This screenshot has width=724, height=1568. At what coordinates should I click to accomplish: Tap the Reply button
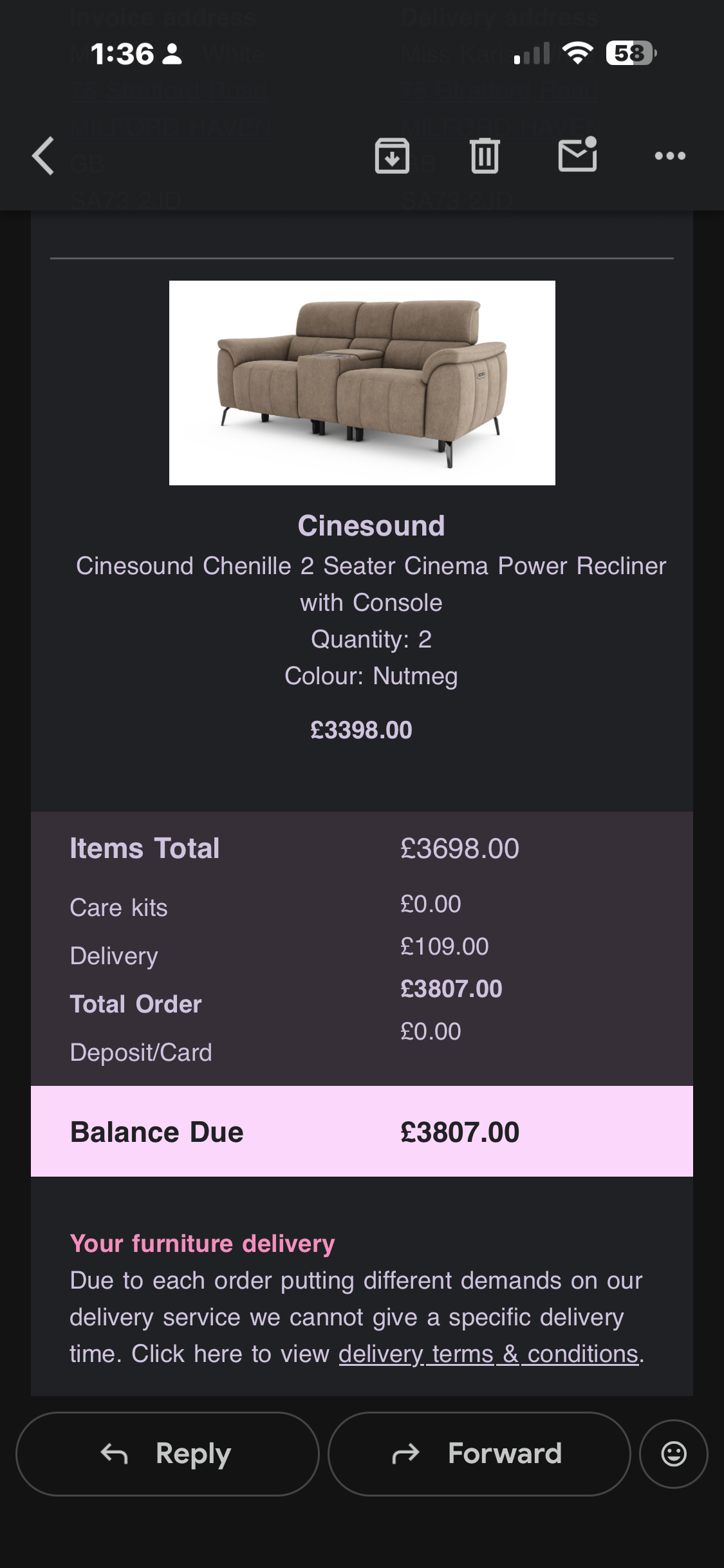[x=167, y=1453]
